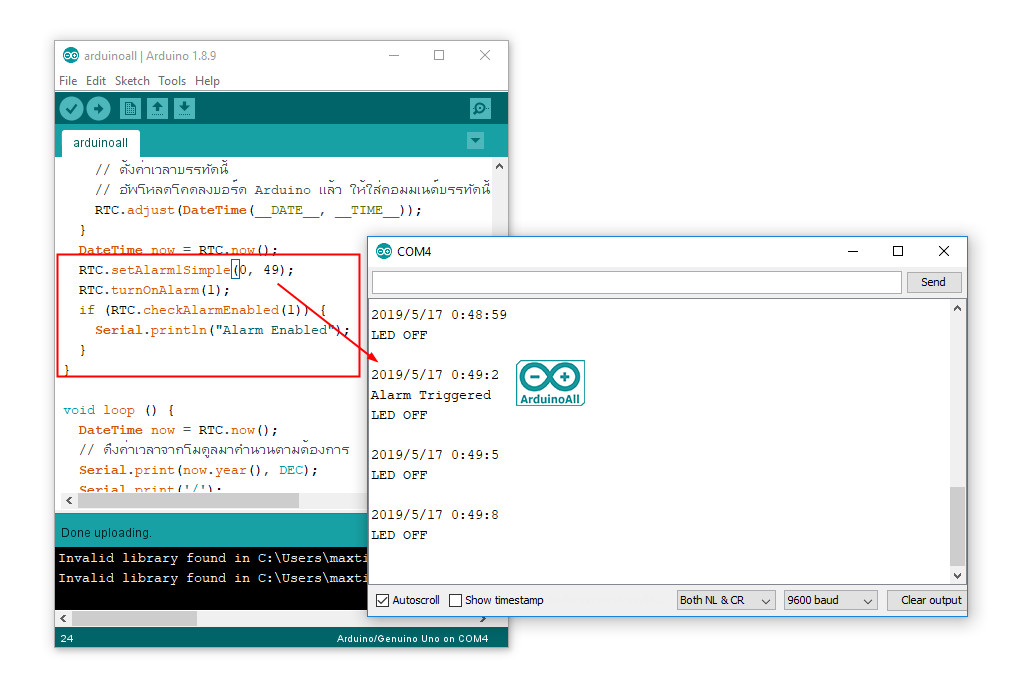Maximize the COM4 serial monitor window
The height and width of the screenshot is (695, 1016).
coord(898,251)
